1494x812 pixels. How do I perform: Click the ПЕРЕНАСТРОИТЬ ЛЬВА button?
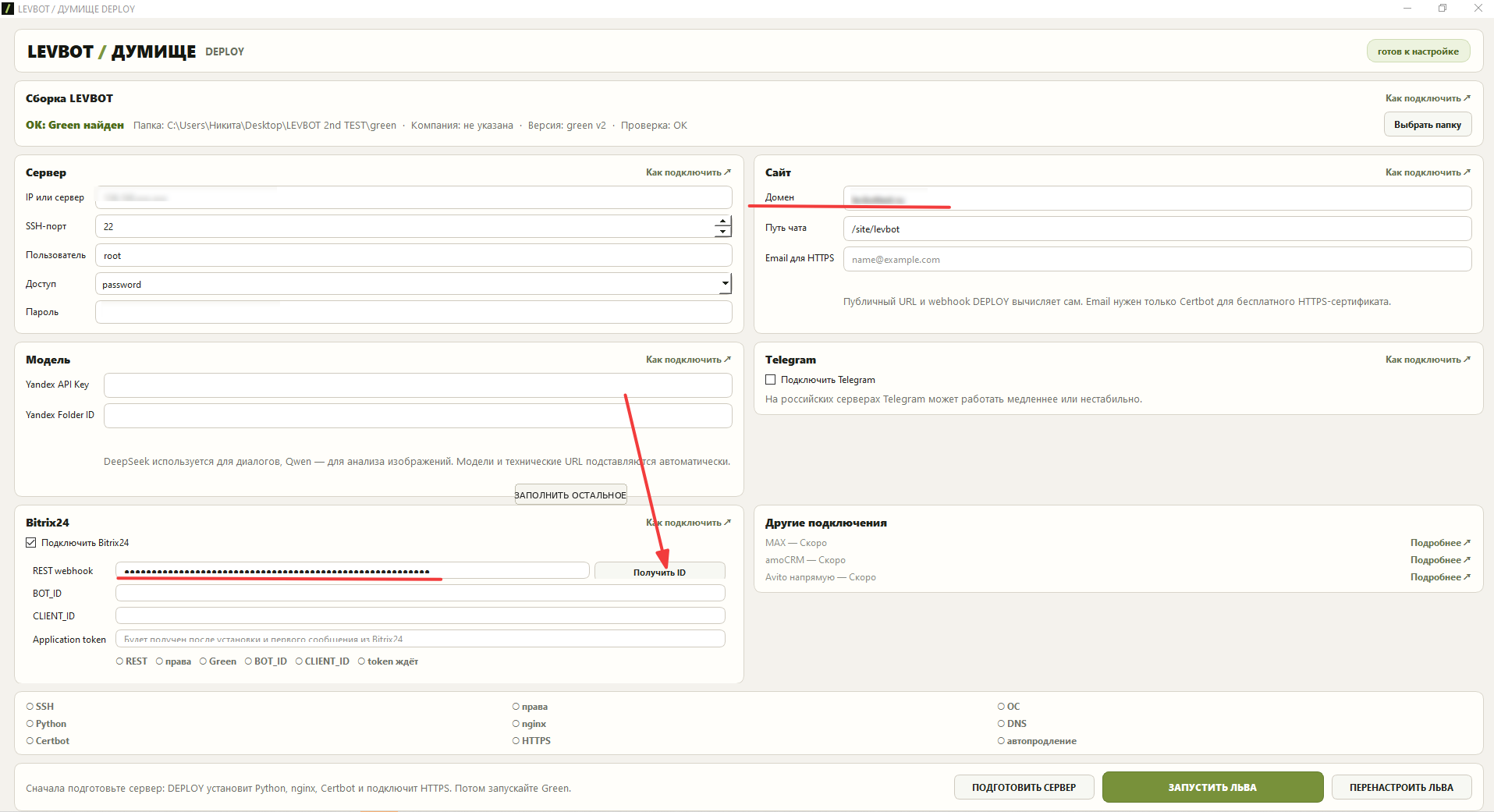tap(1401, 787)
